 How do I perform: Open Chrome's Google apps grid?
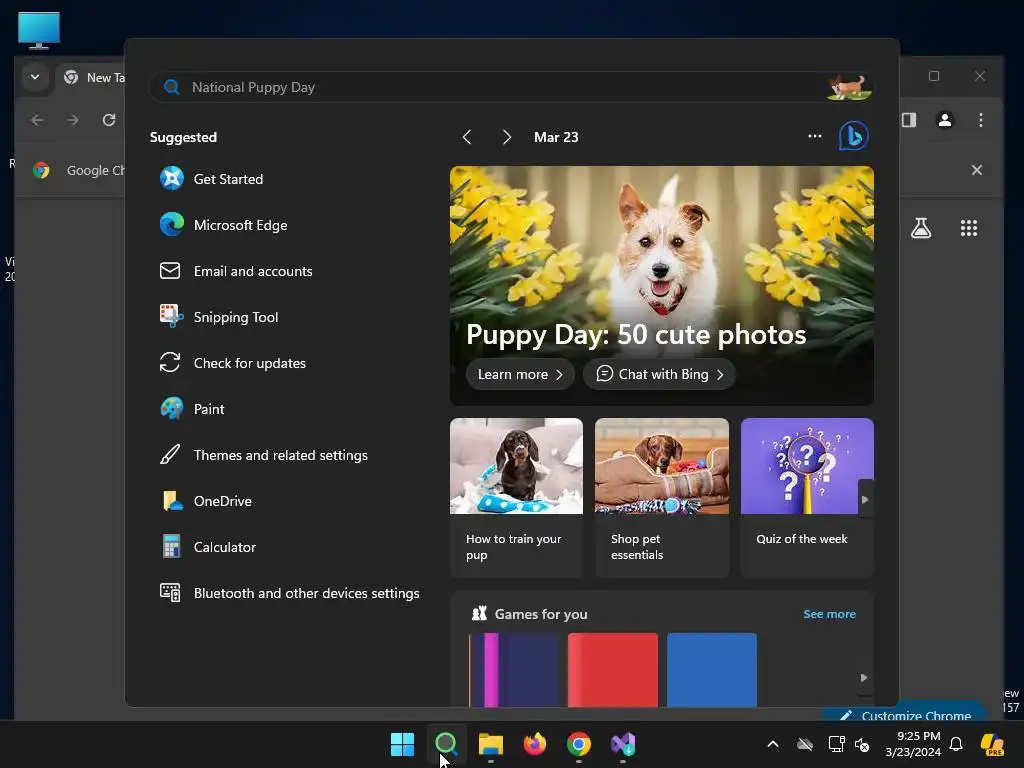click(969, 228)
